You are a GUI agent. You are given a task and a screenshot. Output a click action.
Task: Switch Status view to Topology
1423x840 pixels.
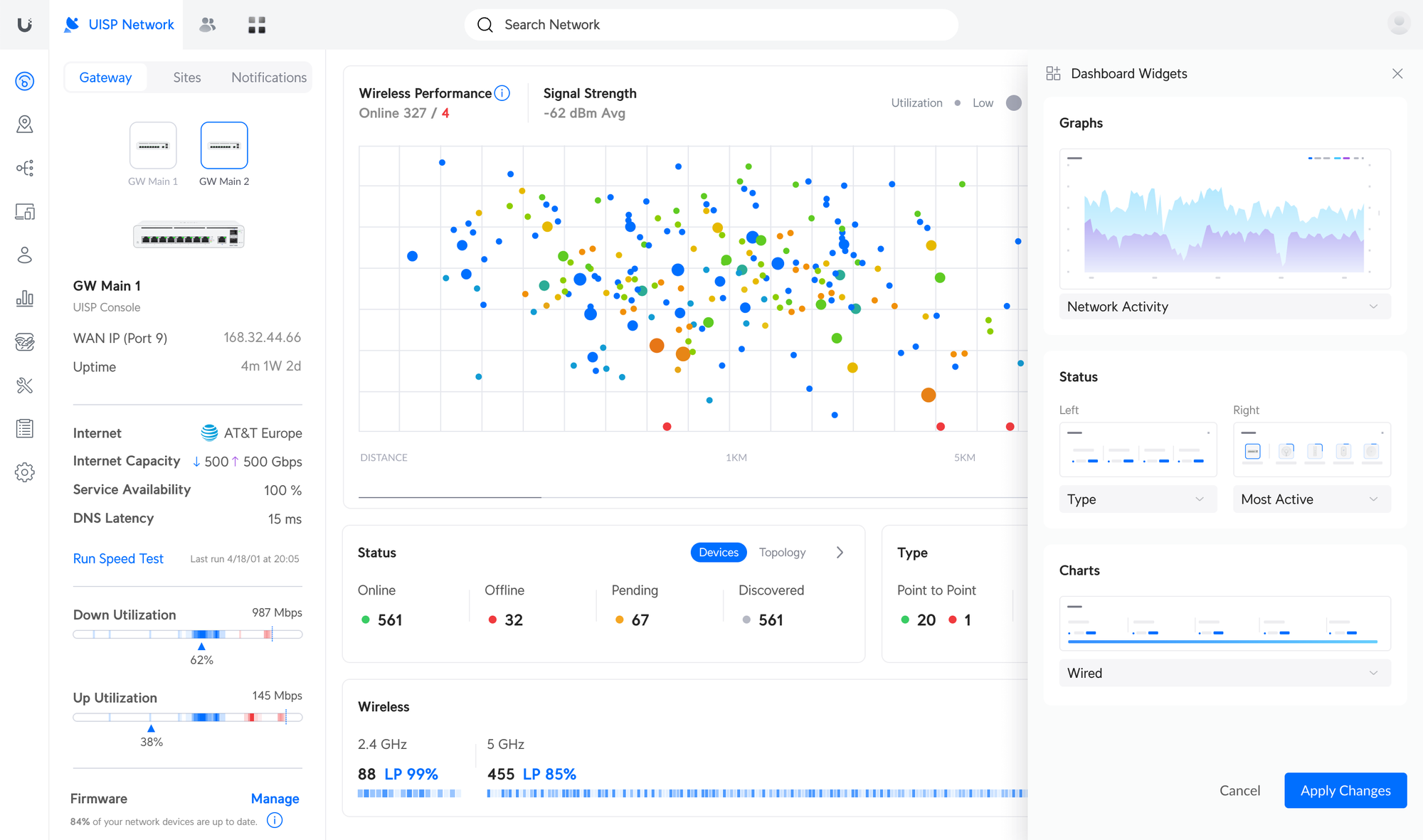[x=782, y=553]
